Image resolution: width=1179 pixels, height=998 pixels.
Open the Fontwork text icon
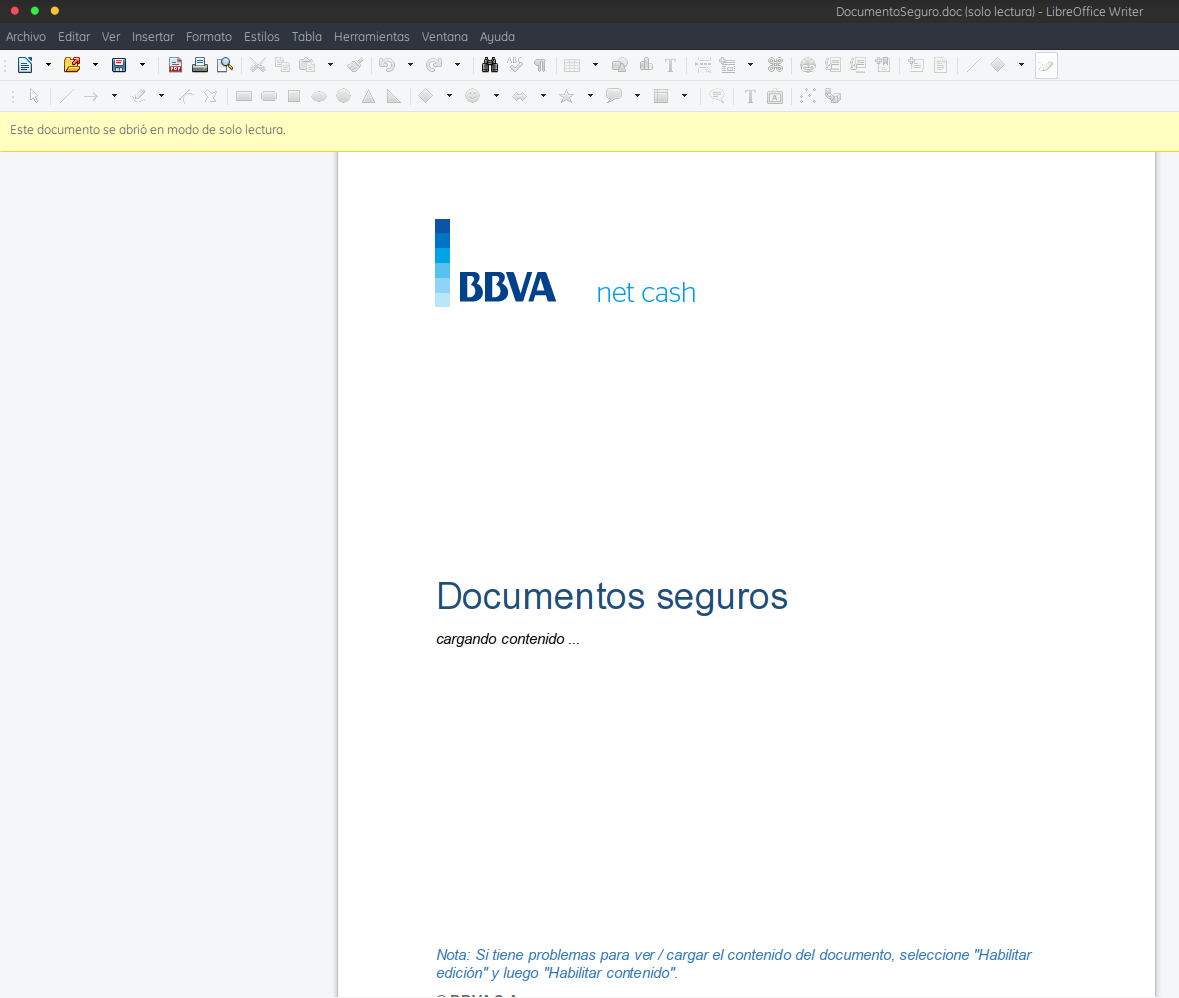click(x=774, y=96)
